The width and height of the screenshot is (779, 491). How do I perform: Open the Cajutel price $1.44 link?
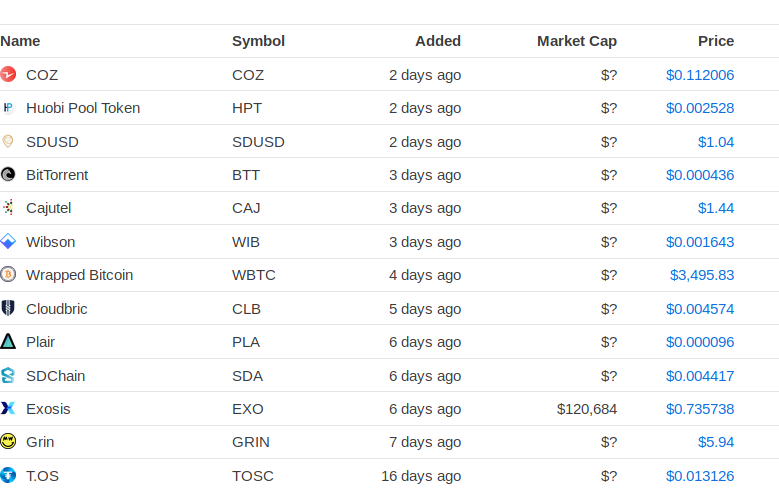[716, 208]
